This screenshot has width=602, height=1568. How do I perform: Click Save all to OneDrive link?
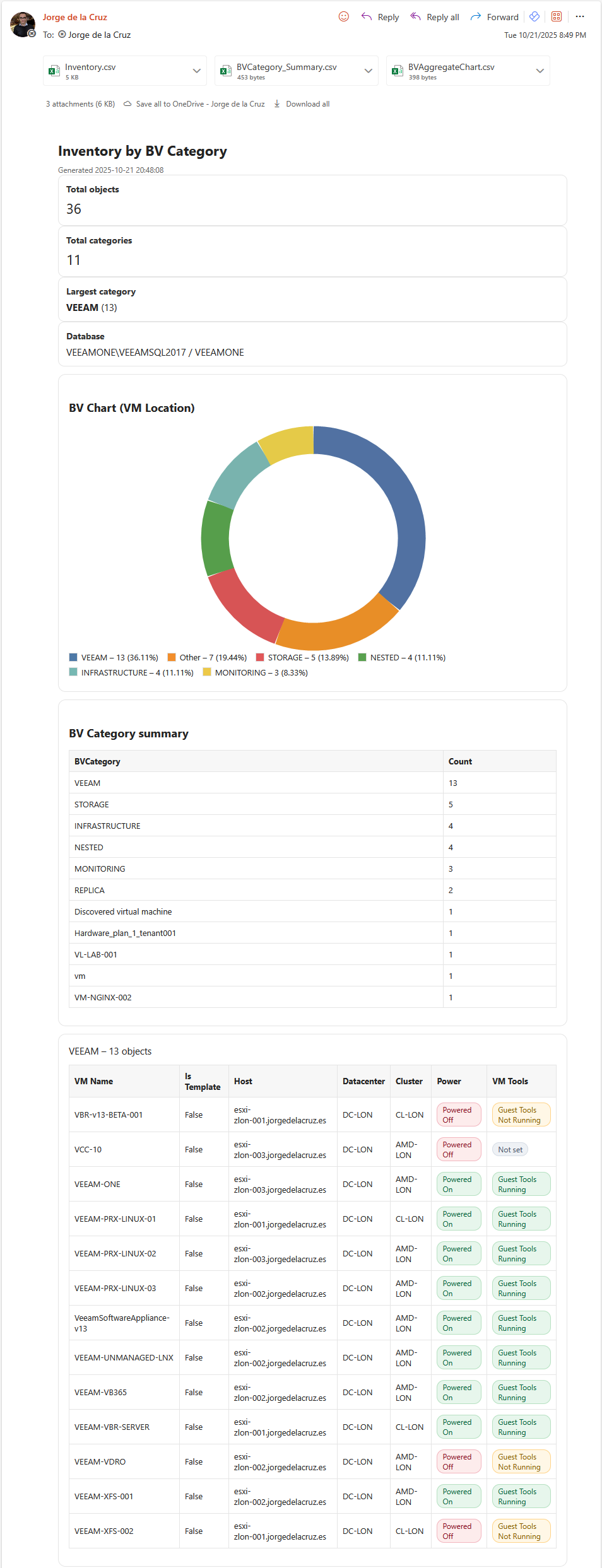point(200,104)
